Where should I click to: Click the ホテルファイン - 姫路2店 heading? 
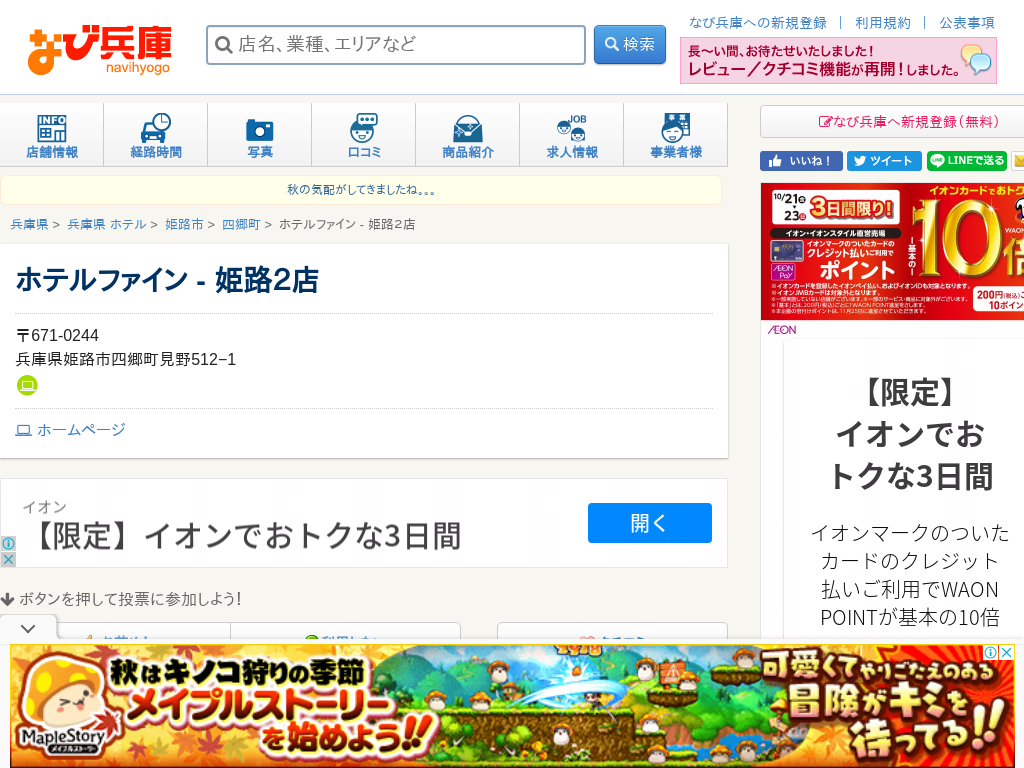pyautogui.click(x=167, y=280)
